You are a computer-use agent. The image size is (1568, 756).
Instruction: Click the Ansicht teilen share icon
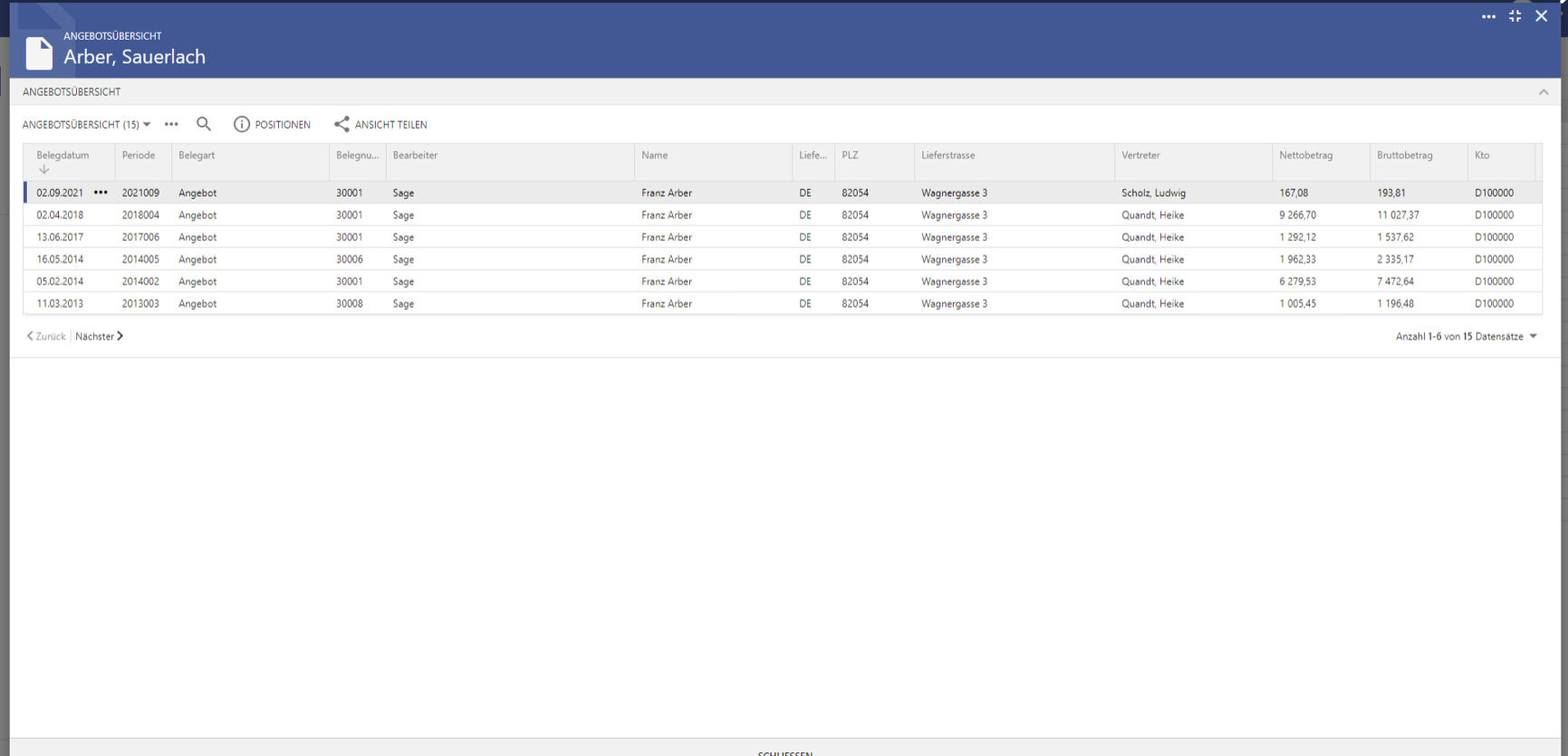pyautogui.click(x=341, y=124)
